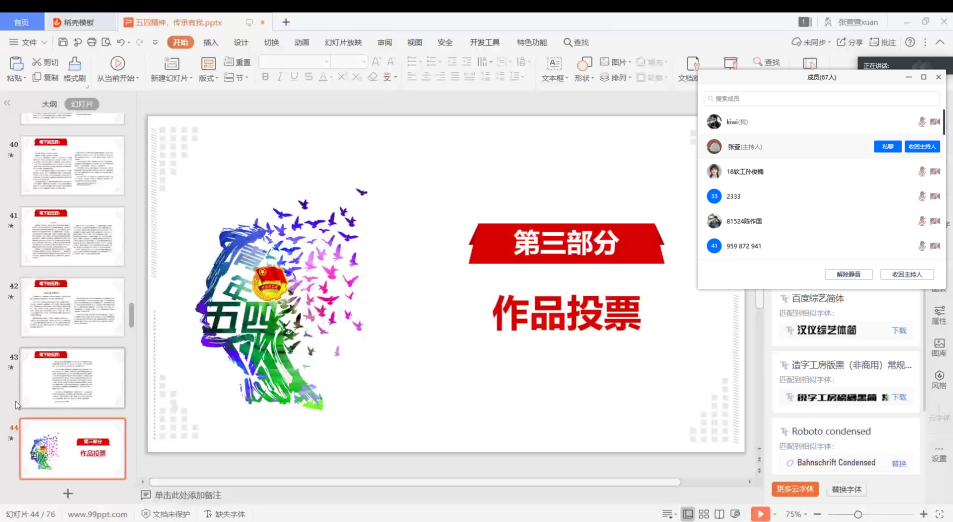
Task: Toggle microphone mute for kiwi
Action: coord(921,122)
